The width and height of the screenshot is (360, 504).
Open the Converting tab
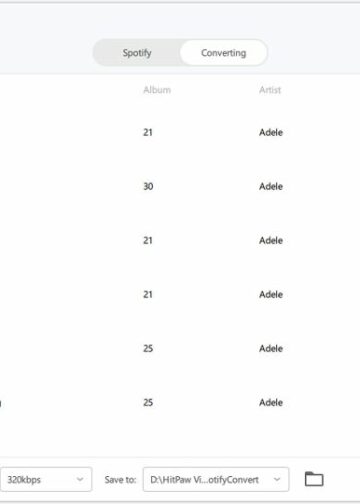(x=223, y=53)
